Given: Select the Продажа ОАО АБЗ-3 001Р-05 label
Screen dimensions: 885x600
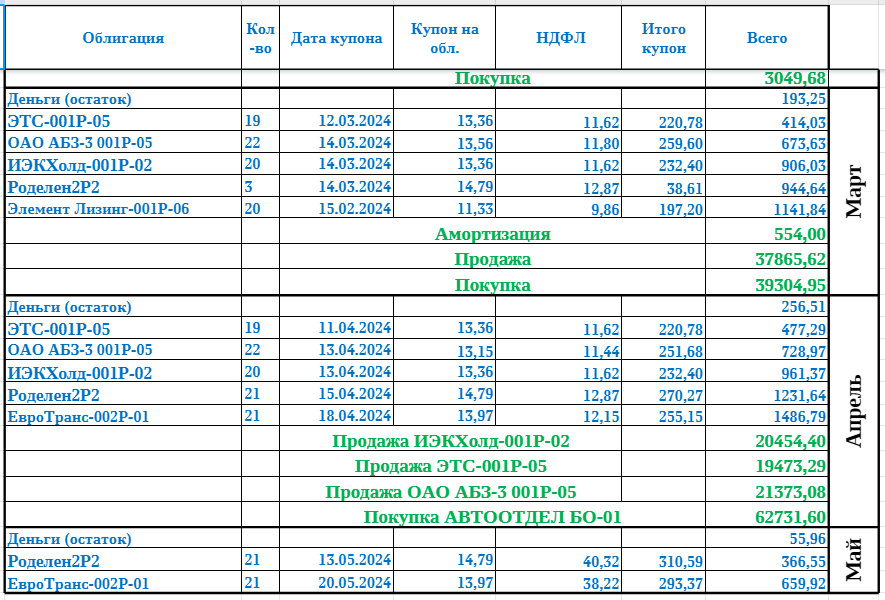Looking at the screenshot, I should pos(450,492).
